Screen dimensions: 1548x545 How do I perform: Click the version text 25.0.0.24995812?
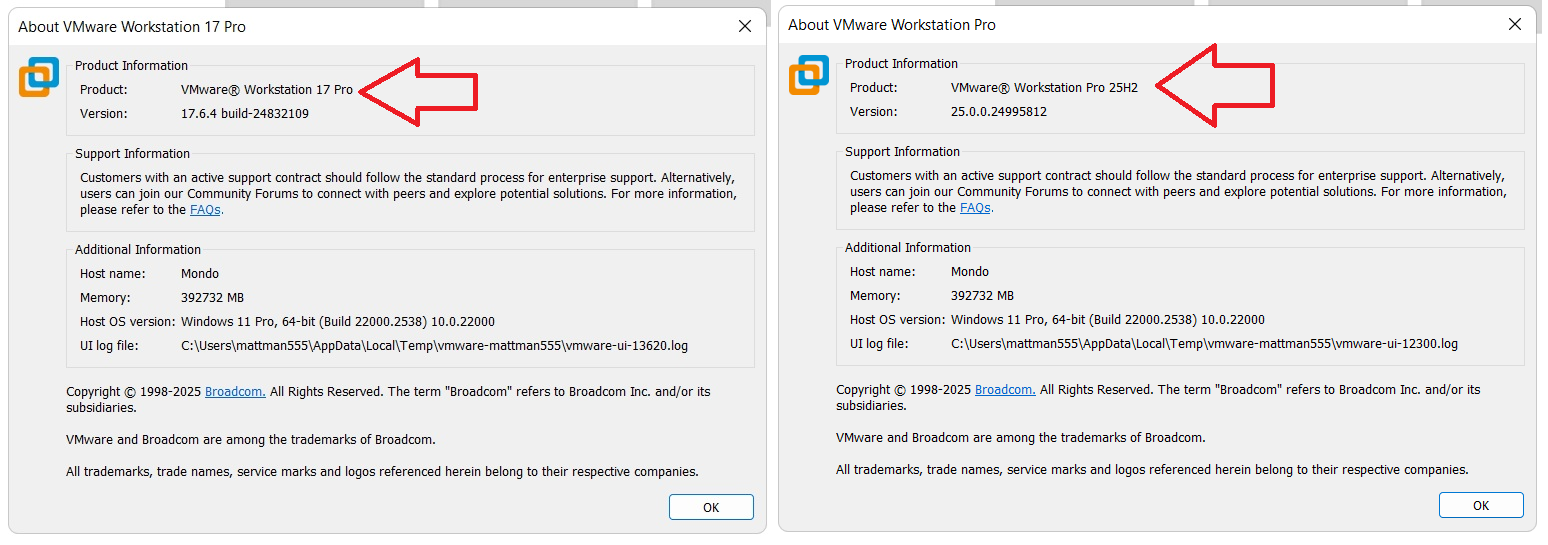tap(998, 112)
